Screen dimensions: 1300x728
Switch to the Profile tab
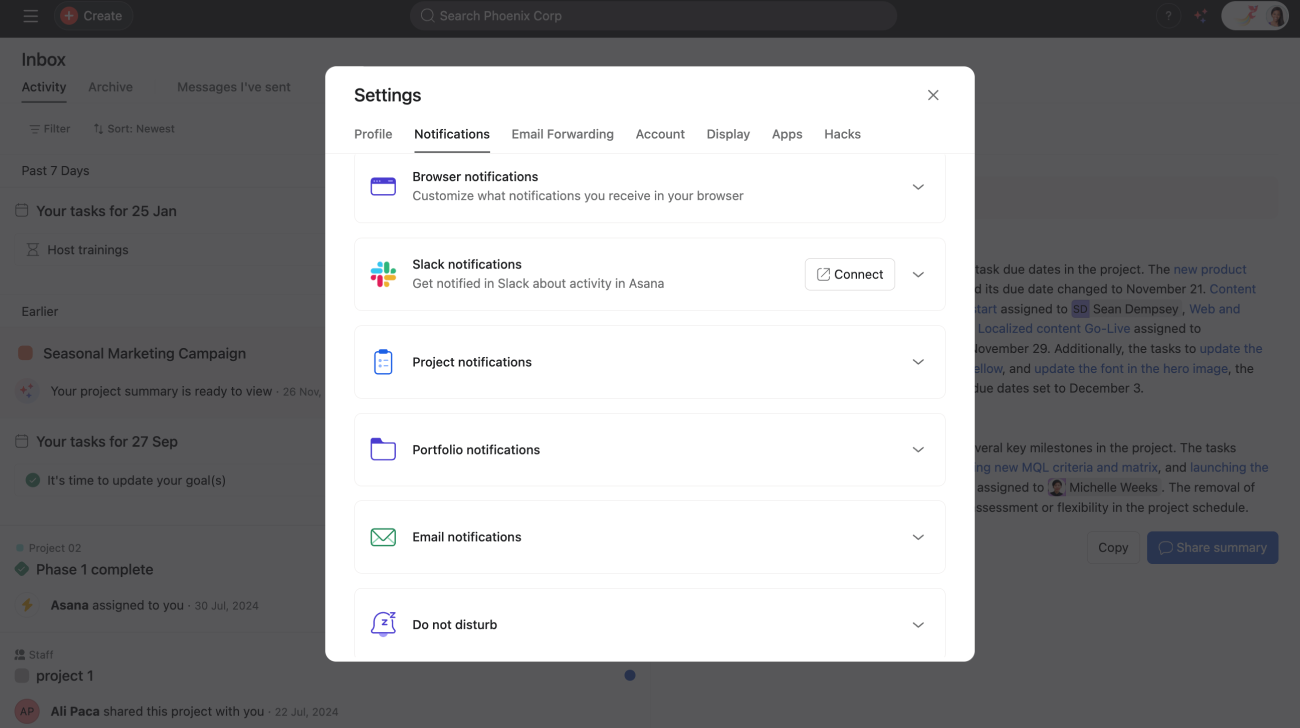coord(373,134)
